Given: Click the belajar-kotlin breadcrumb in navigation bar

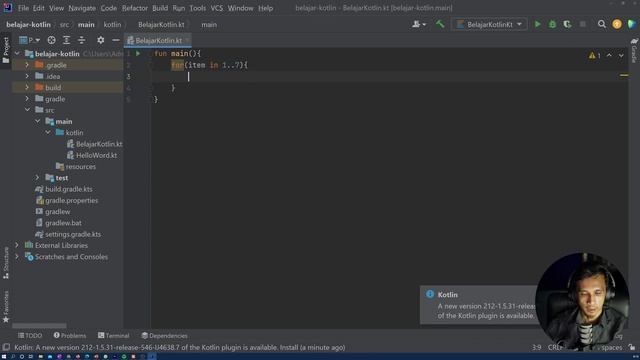Looking at the screenshot, I should tap(29, 24).
